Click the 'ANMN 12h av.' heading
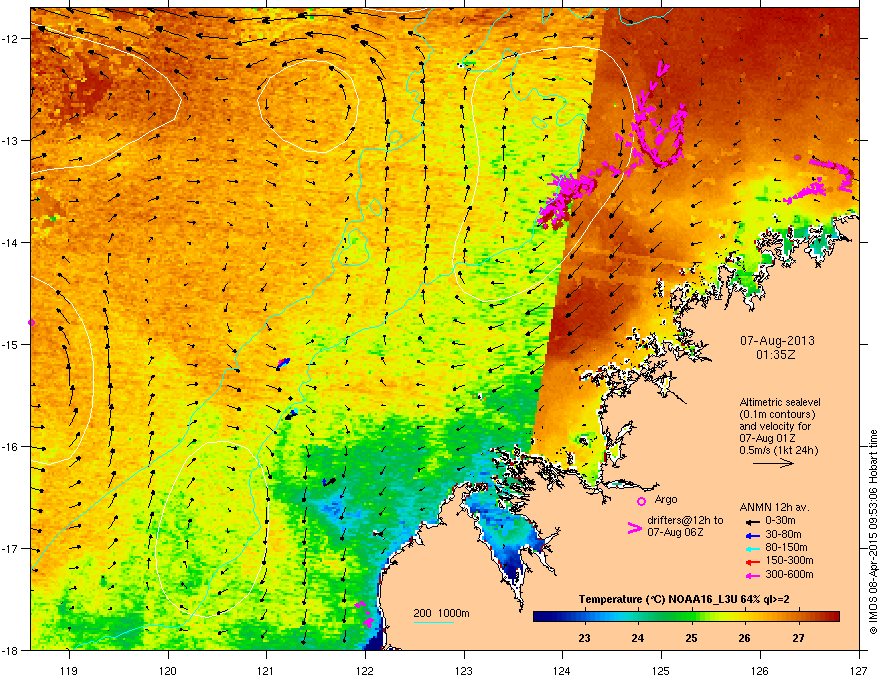The height and width of the screenshot is (680, 880). pos(774,507)
